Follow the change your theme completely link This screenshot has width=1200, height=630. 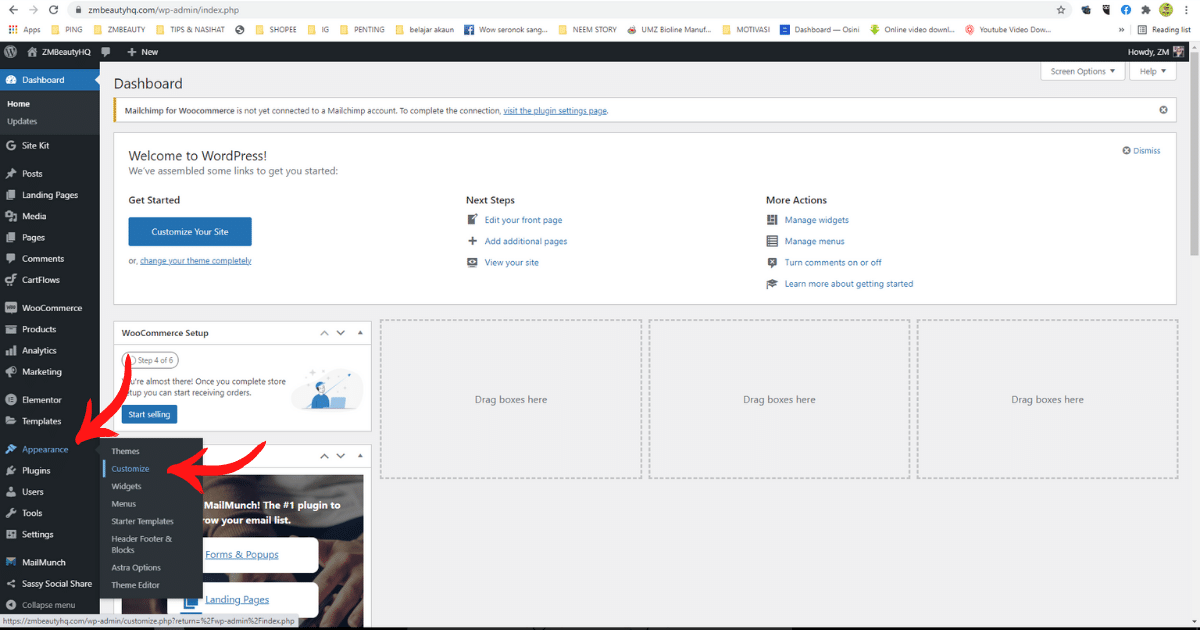pos(196,260)
